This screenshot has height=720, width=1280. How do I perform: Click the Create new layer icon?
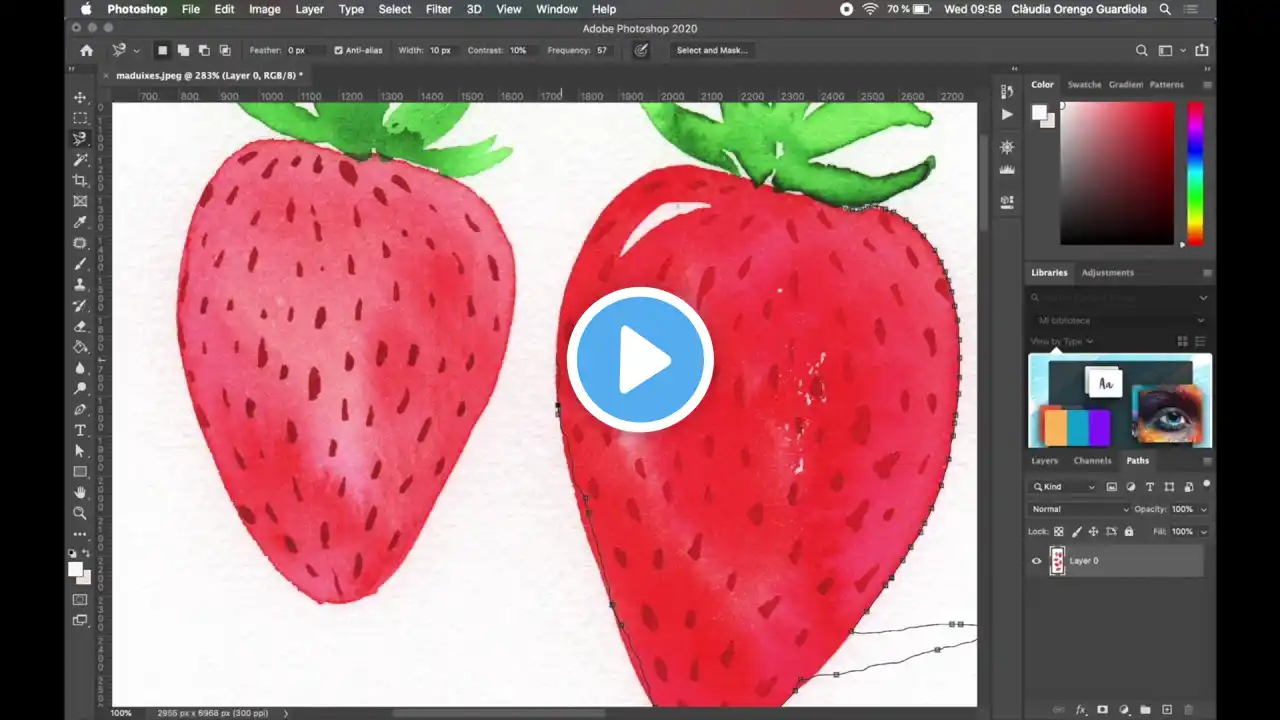point(1167,709)
